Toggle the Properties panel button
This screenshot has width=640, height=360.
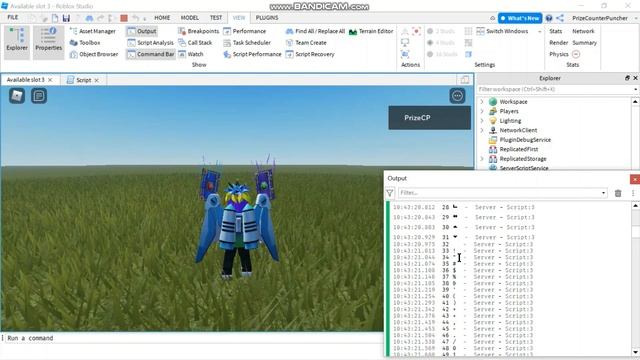point(49,42)
